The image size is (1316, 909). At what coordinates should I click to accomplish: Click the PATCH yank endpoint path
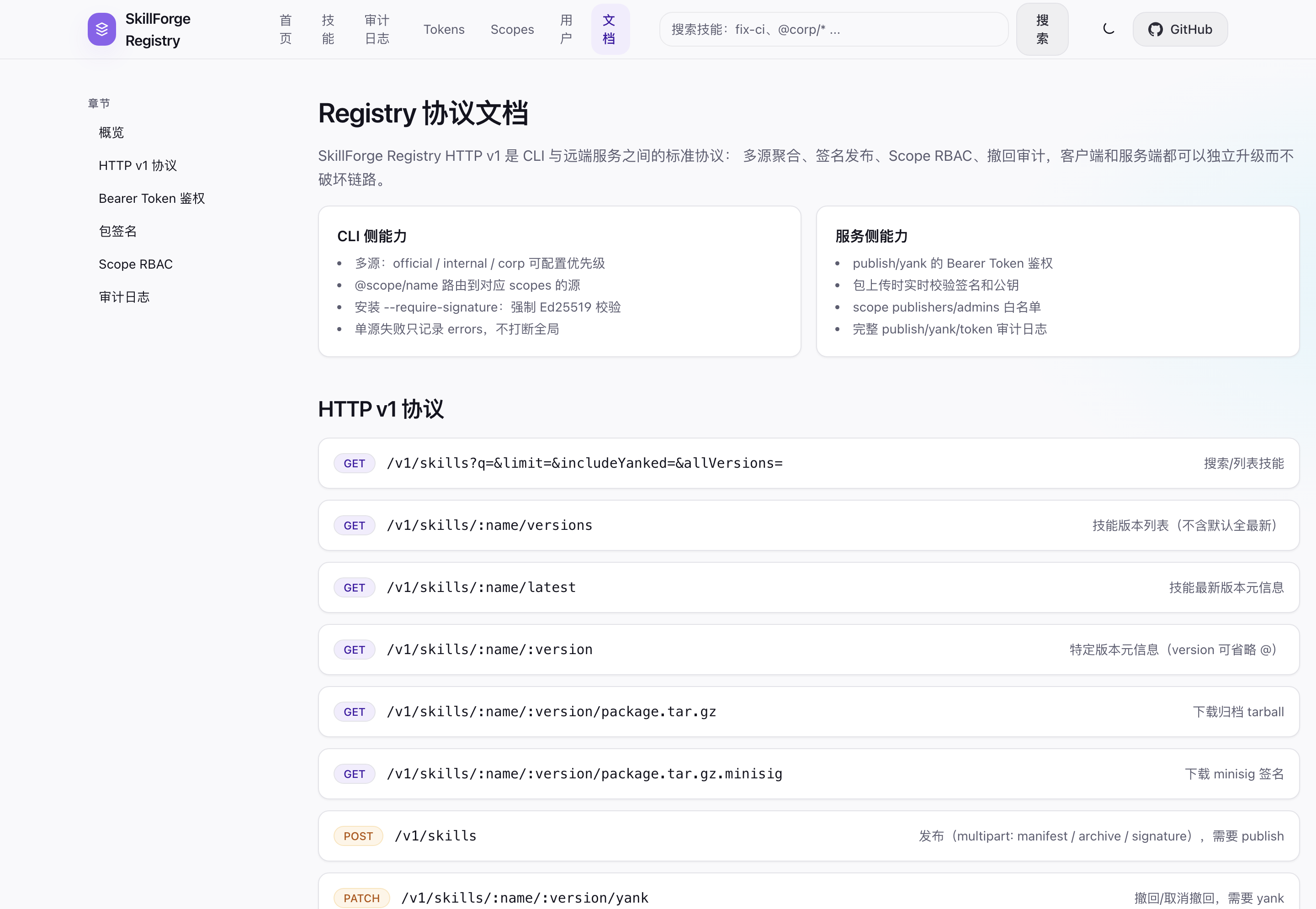tap(525, 898)
